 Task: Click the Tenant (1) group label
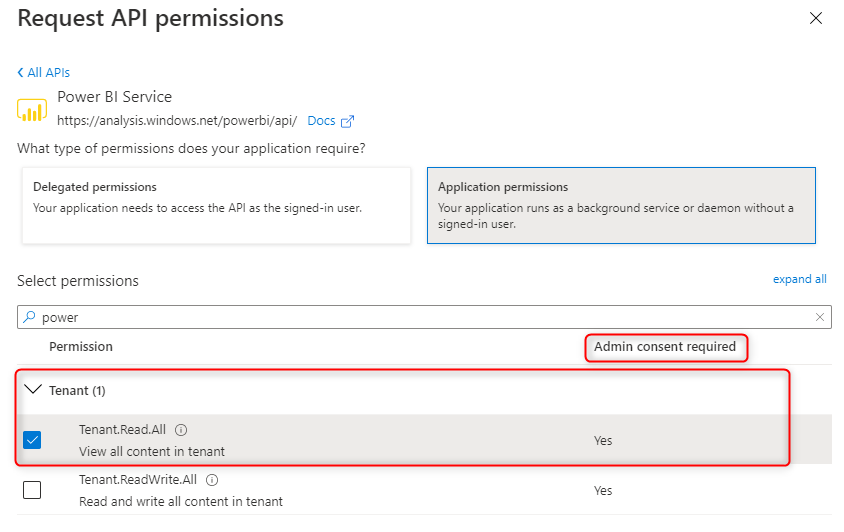[x=77, y=390]
